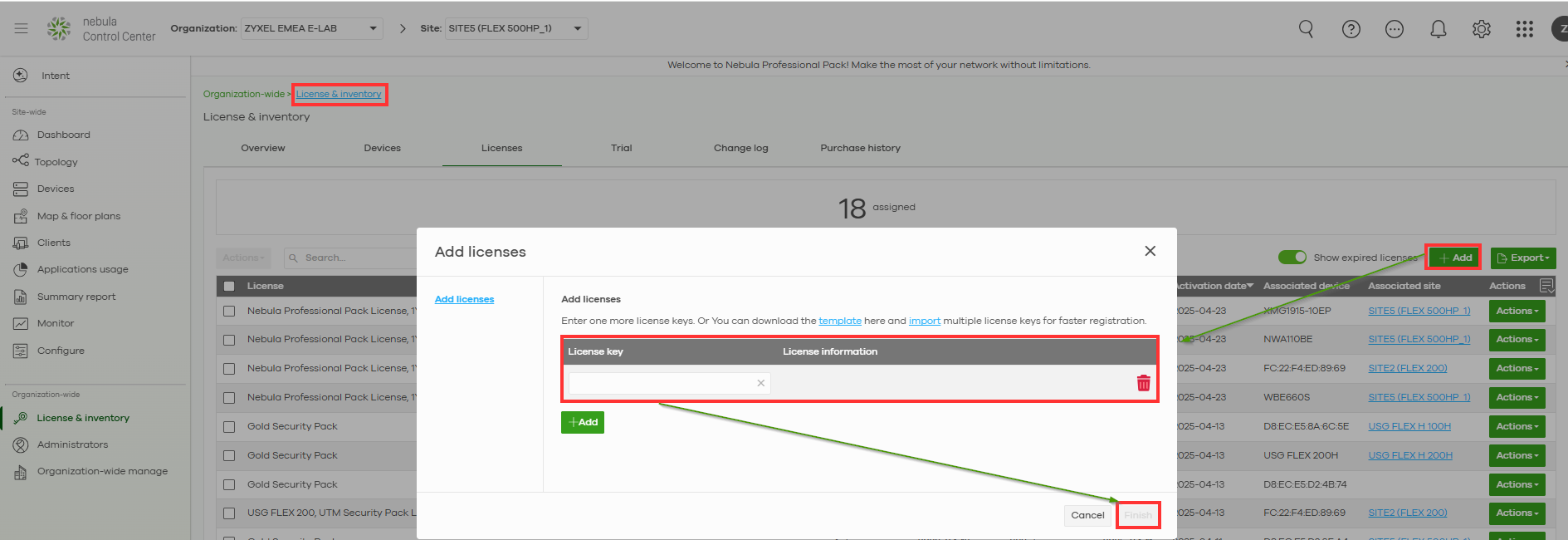Check the box for the D8:EC:E5:8A:6C:5E row

(229, 427)
